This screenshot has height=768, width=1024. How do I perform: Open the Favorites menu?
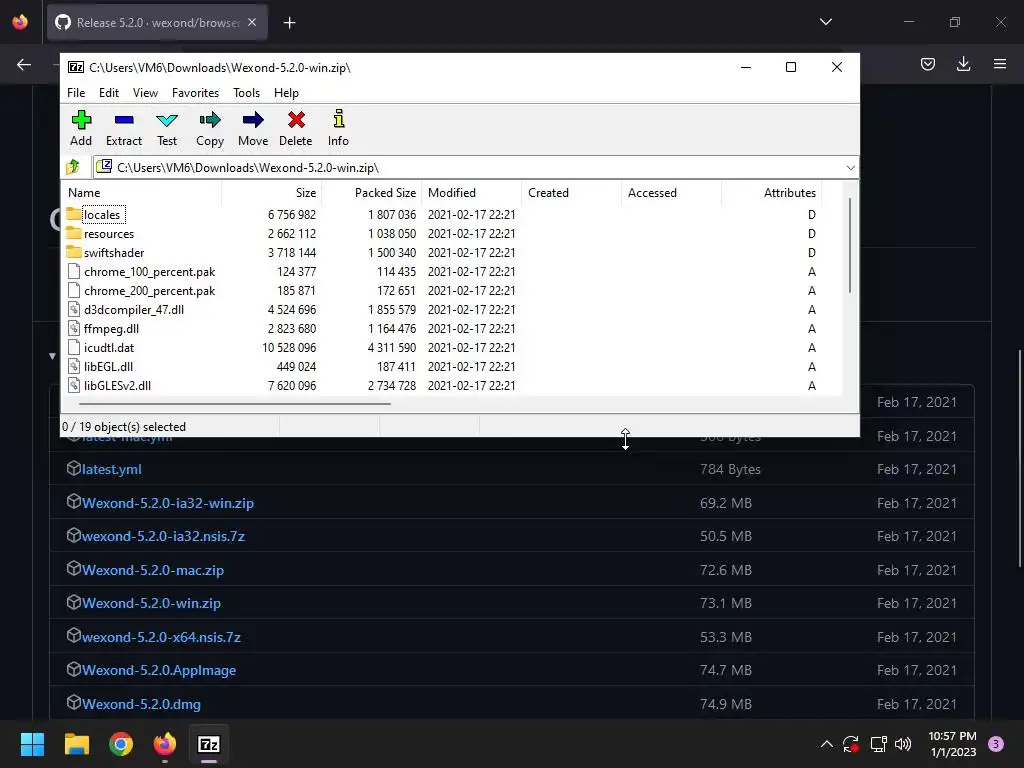tap(195, 93)
